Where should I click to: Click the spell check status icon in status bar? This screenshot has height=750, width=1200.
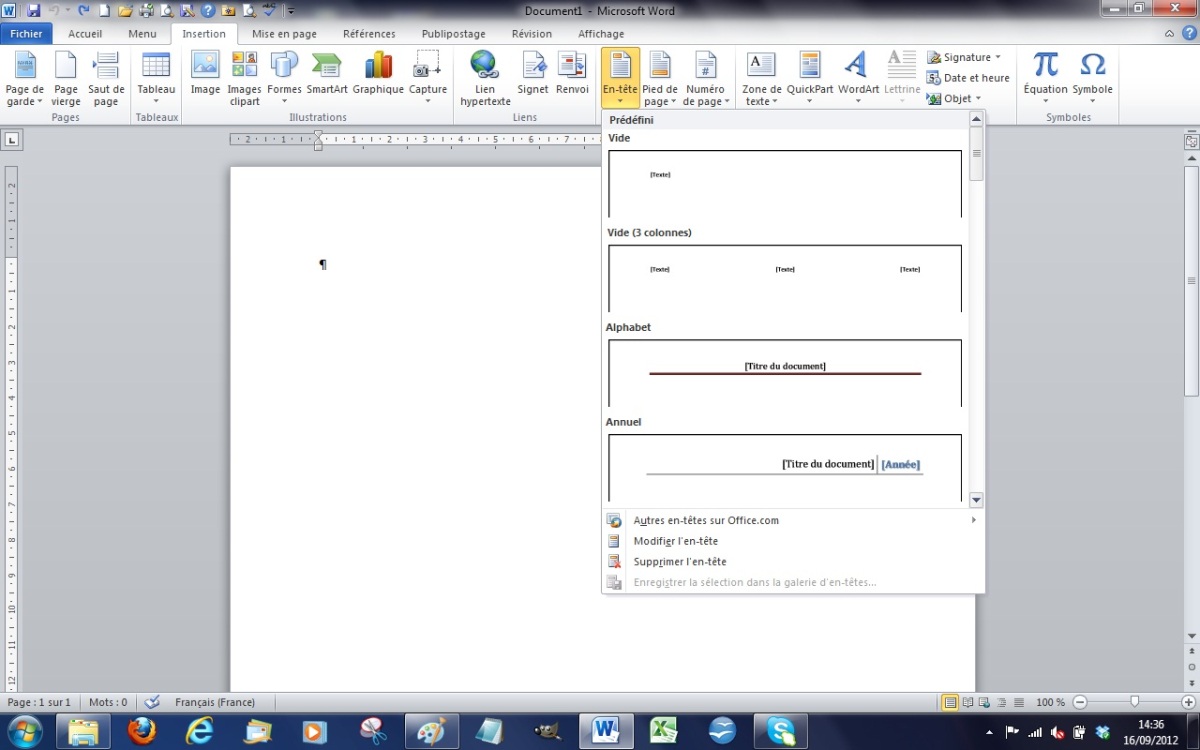[x=152, y=702]
